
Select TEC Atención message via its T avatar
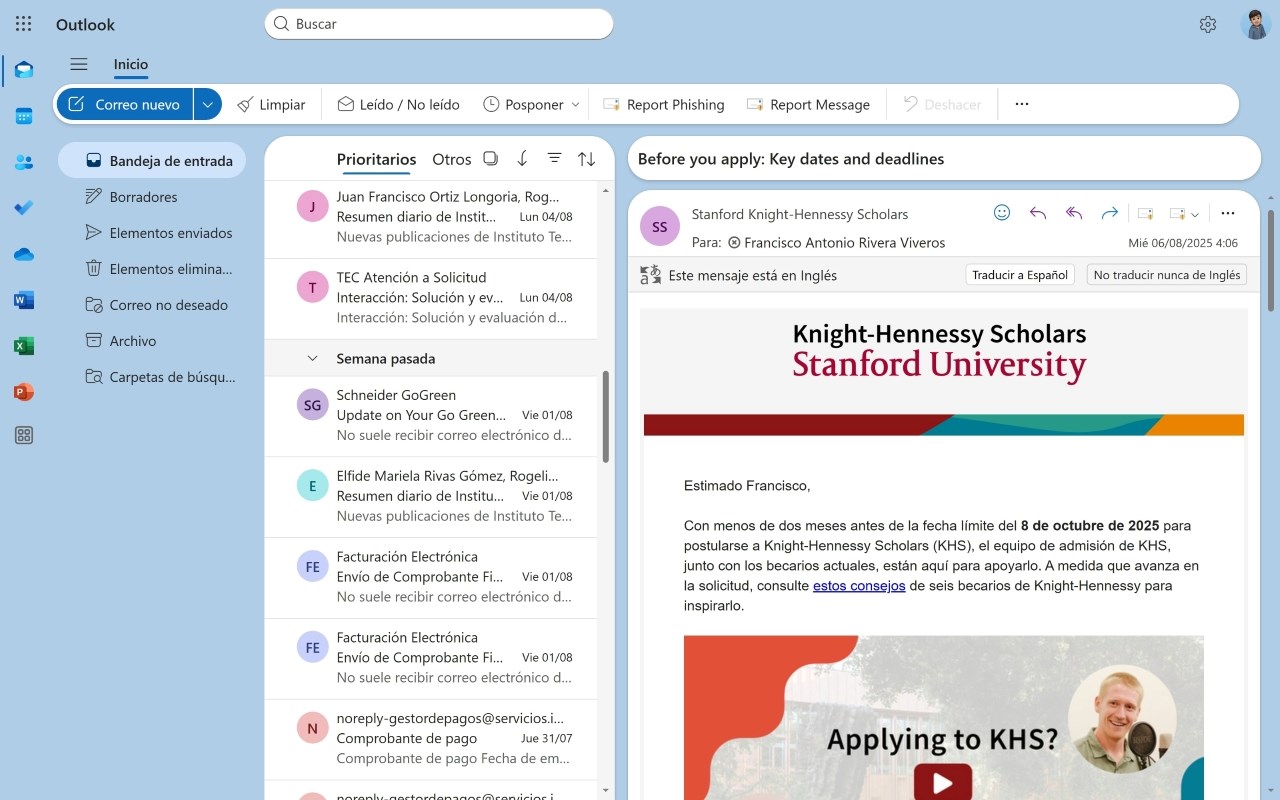313,288
